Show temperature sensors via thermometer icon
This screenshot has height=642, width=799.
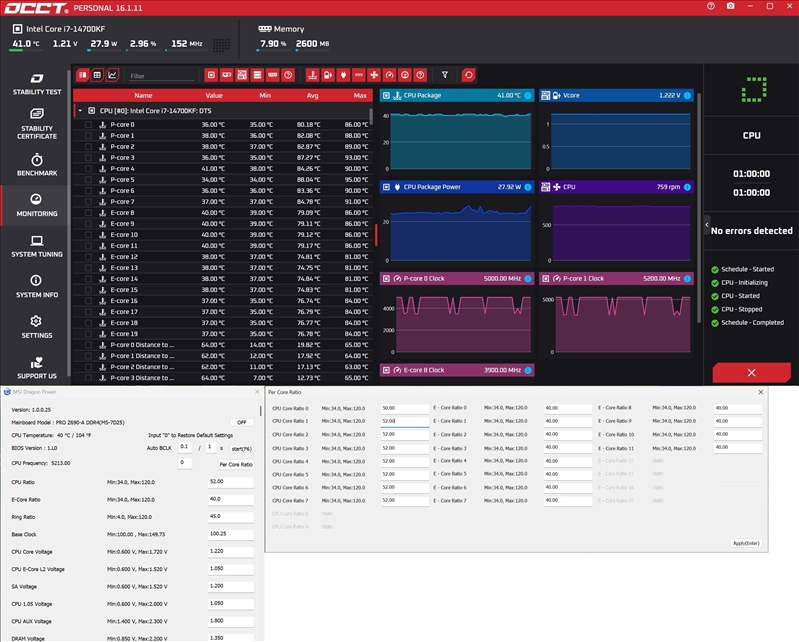[313, 75]
